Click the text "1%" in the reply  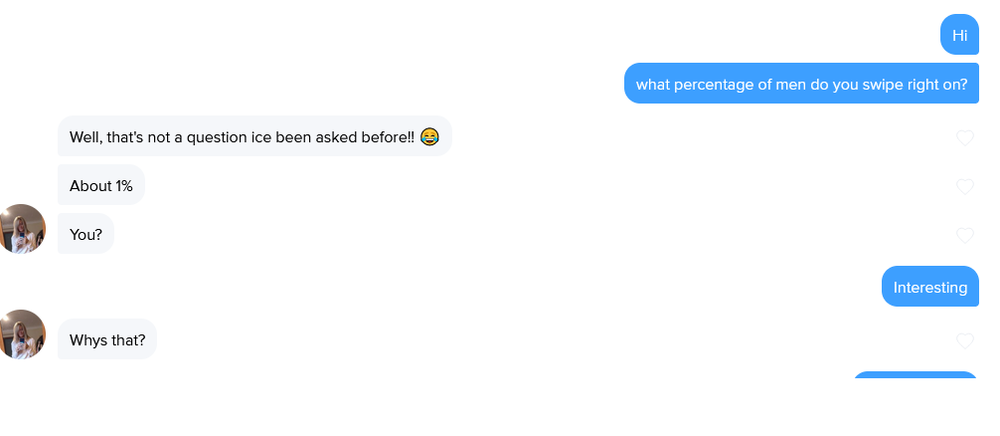[x=124, y=186]
